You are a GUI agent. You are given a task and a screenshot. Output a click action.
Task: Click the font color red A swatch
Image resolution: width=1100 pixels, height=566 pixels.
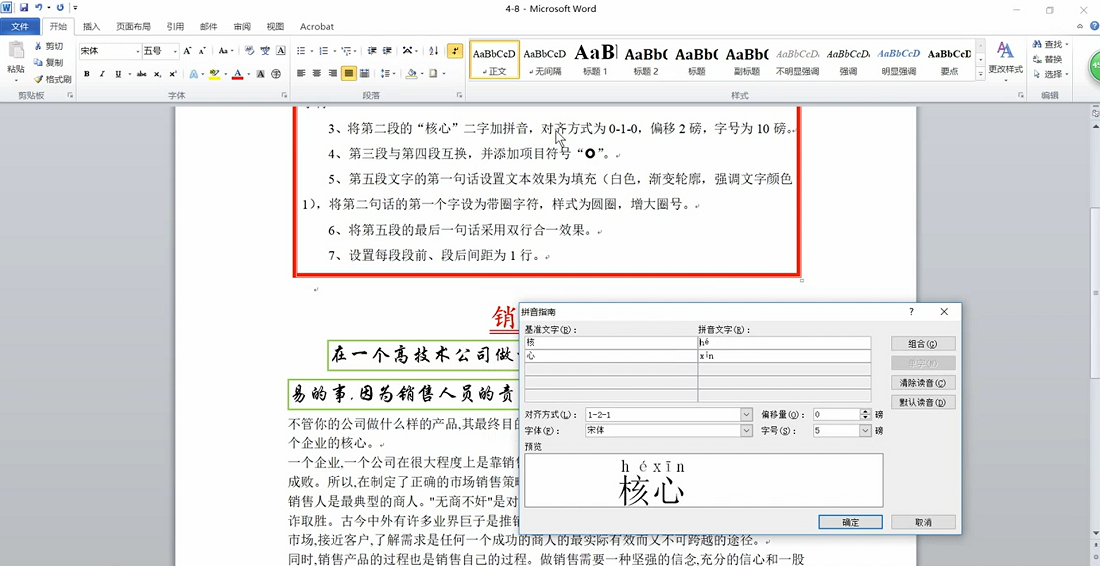click(x=238, y=73)
